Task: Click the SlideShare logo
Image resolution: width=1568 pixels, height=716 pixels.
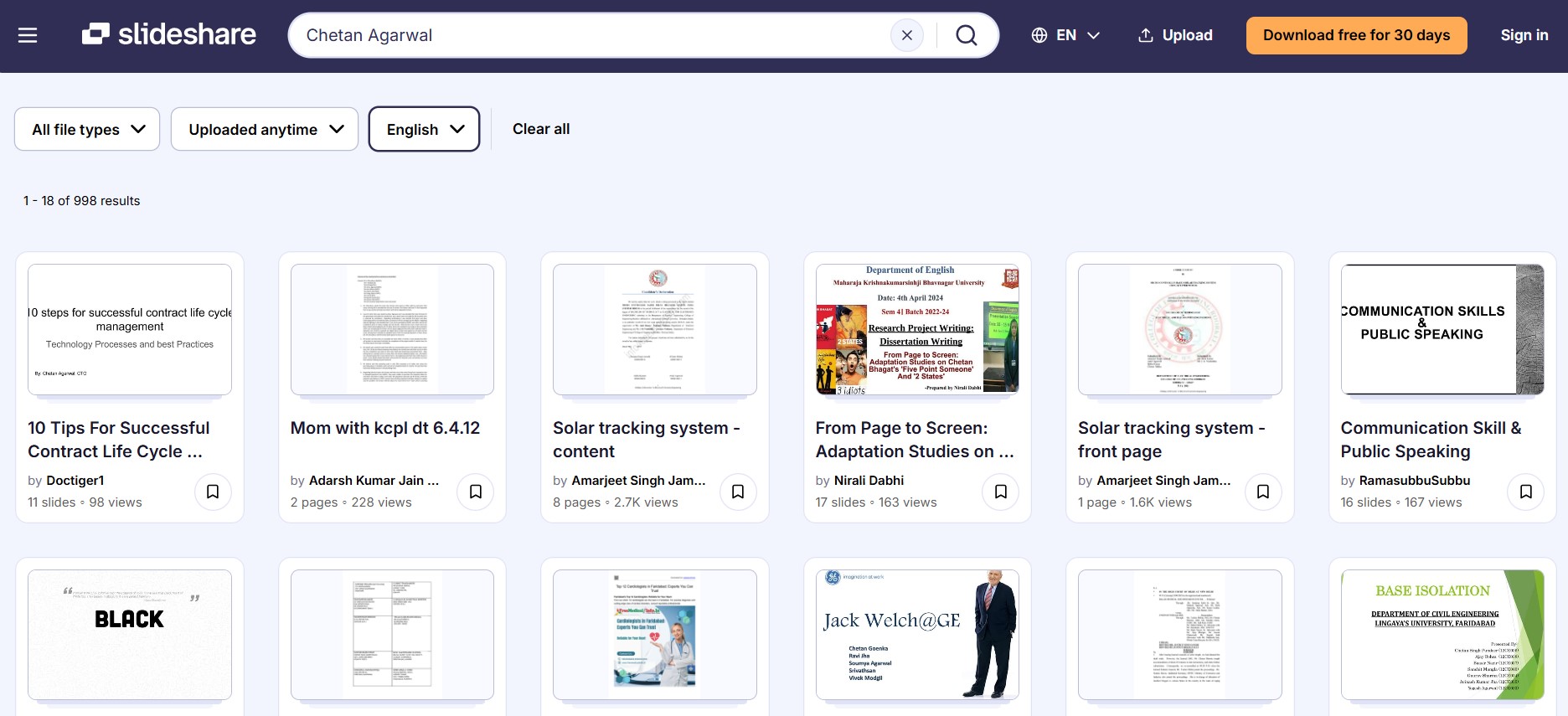Action: point(169,34)
